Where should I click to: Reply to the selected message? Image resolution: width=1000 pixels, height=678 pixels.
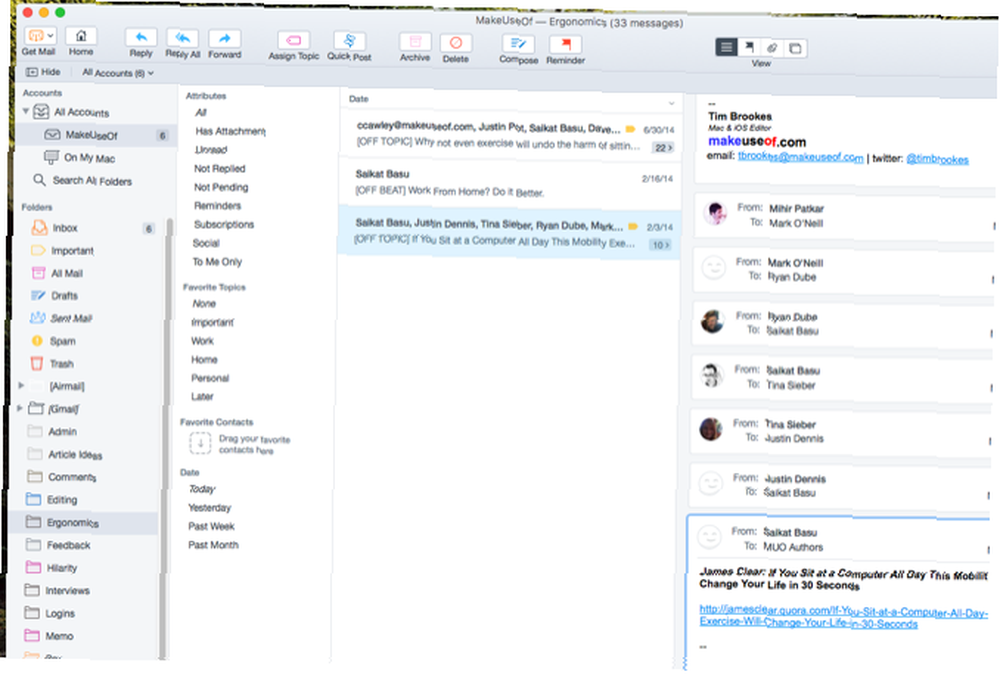[x=141, y=38]
